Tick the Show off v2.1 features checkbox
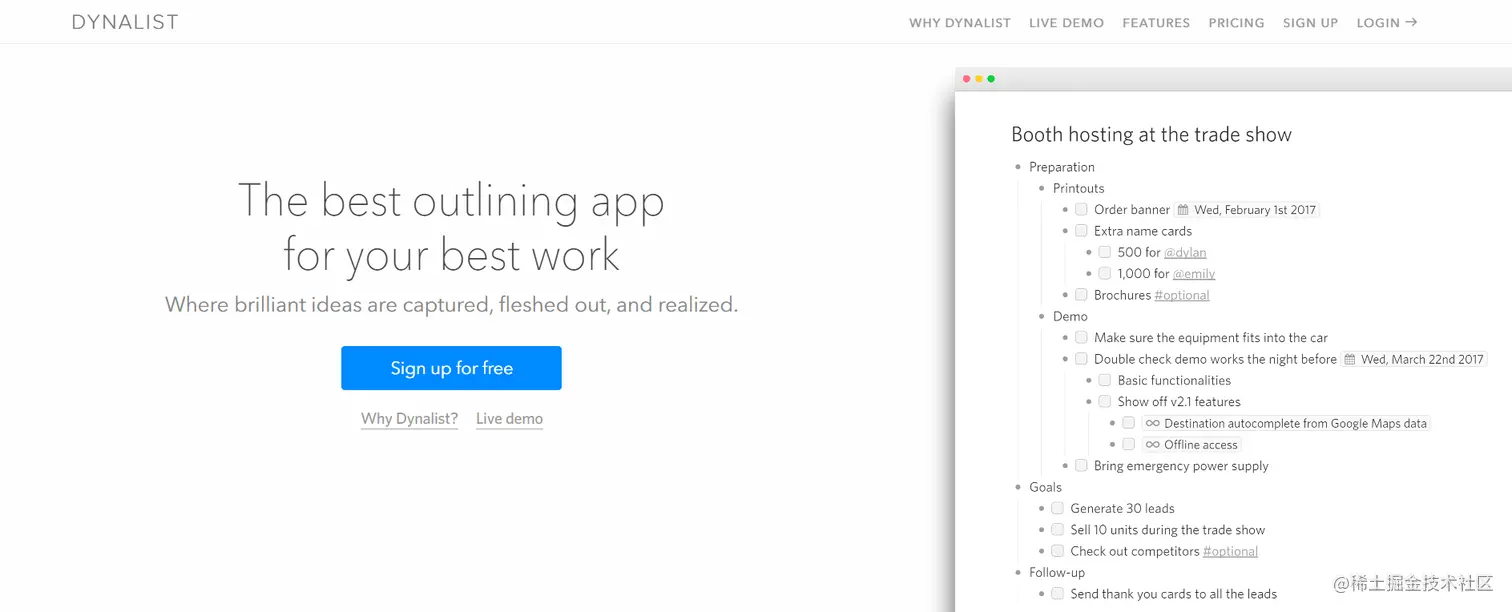The height and width of the screenshot is (612, 1512). [1105, 401]
